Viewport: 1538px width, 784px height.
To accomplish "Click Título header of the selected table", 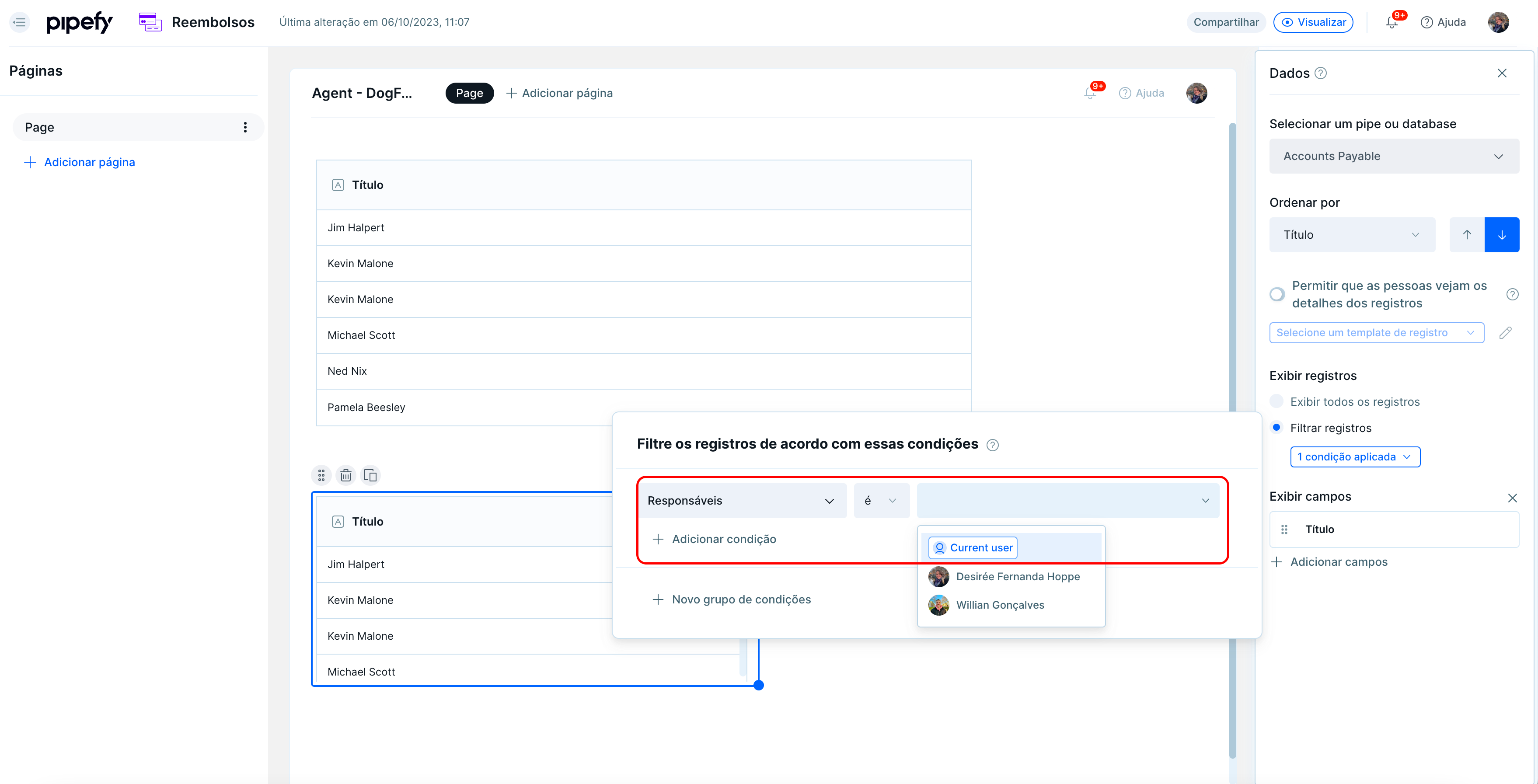I will click(x=464, y=521).
